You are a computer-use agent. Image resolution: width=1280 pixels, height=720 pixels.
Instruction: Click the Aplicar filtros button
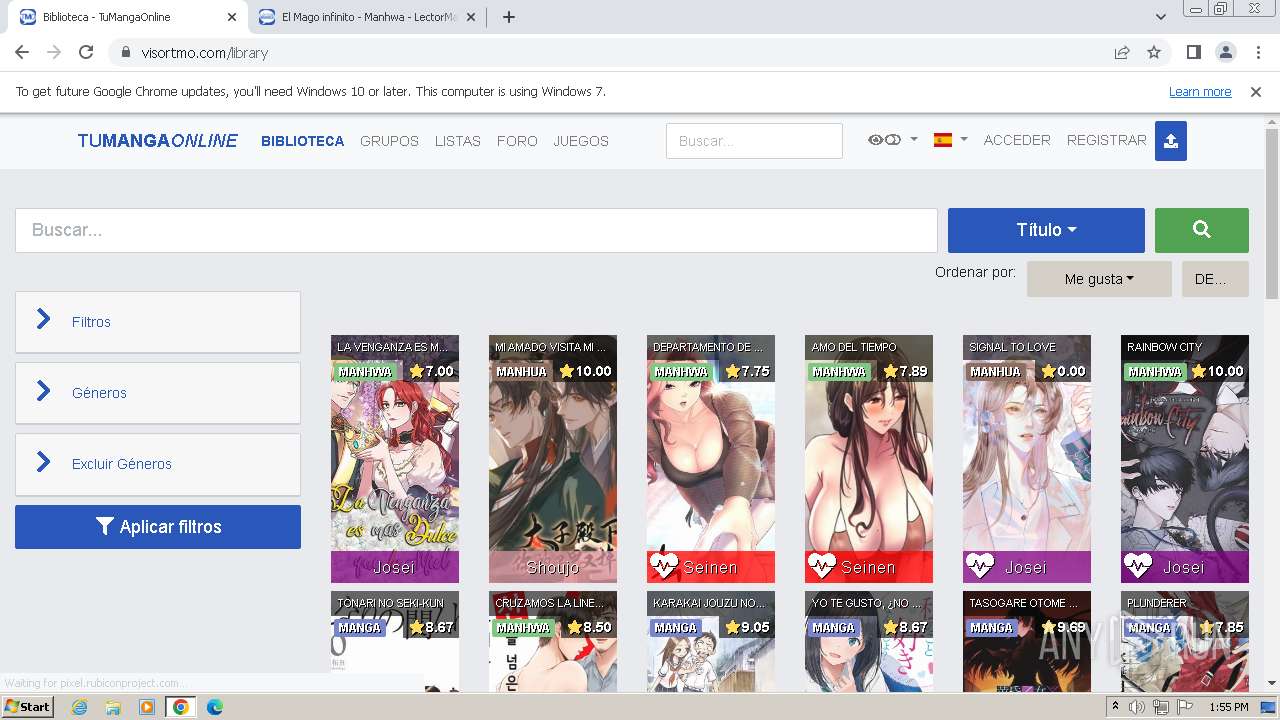pyautogui.click(x=158, y=527)
